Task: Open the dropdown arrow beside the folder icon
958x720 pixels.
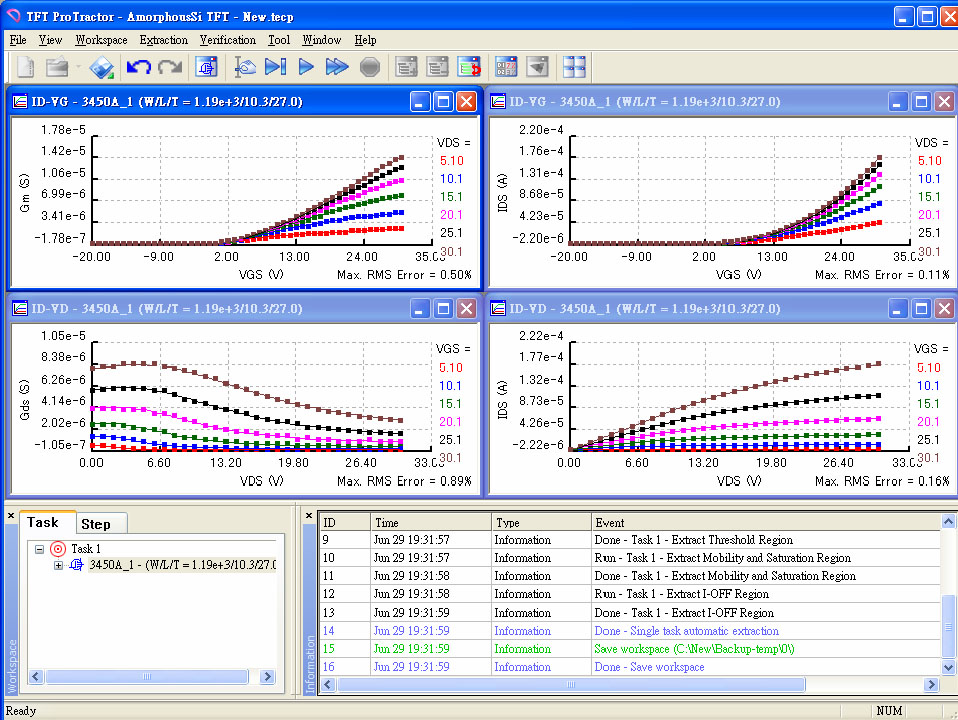Action: (x=78, y=67)
